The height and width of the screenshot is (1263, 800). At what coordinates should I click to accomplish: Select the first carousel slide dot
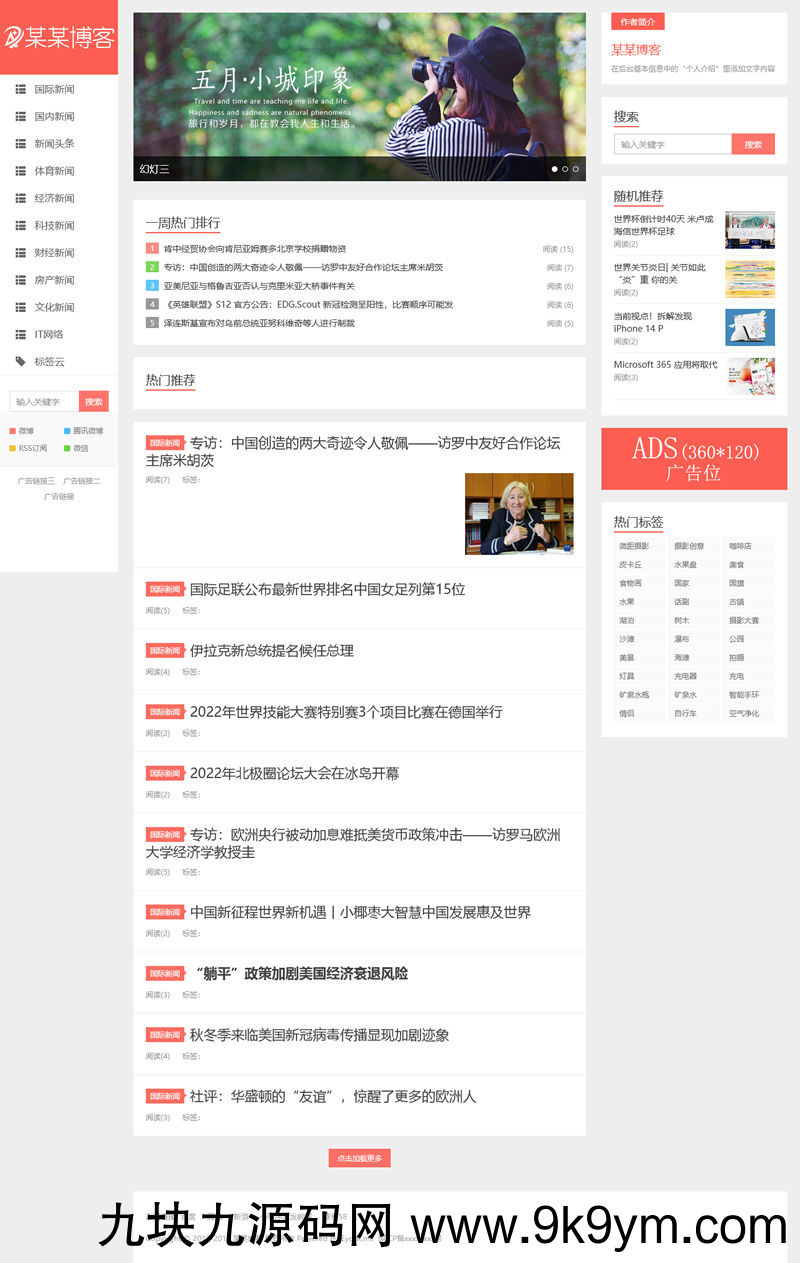(x=554, y=169)
